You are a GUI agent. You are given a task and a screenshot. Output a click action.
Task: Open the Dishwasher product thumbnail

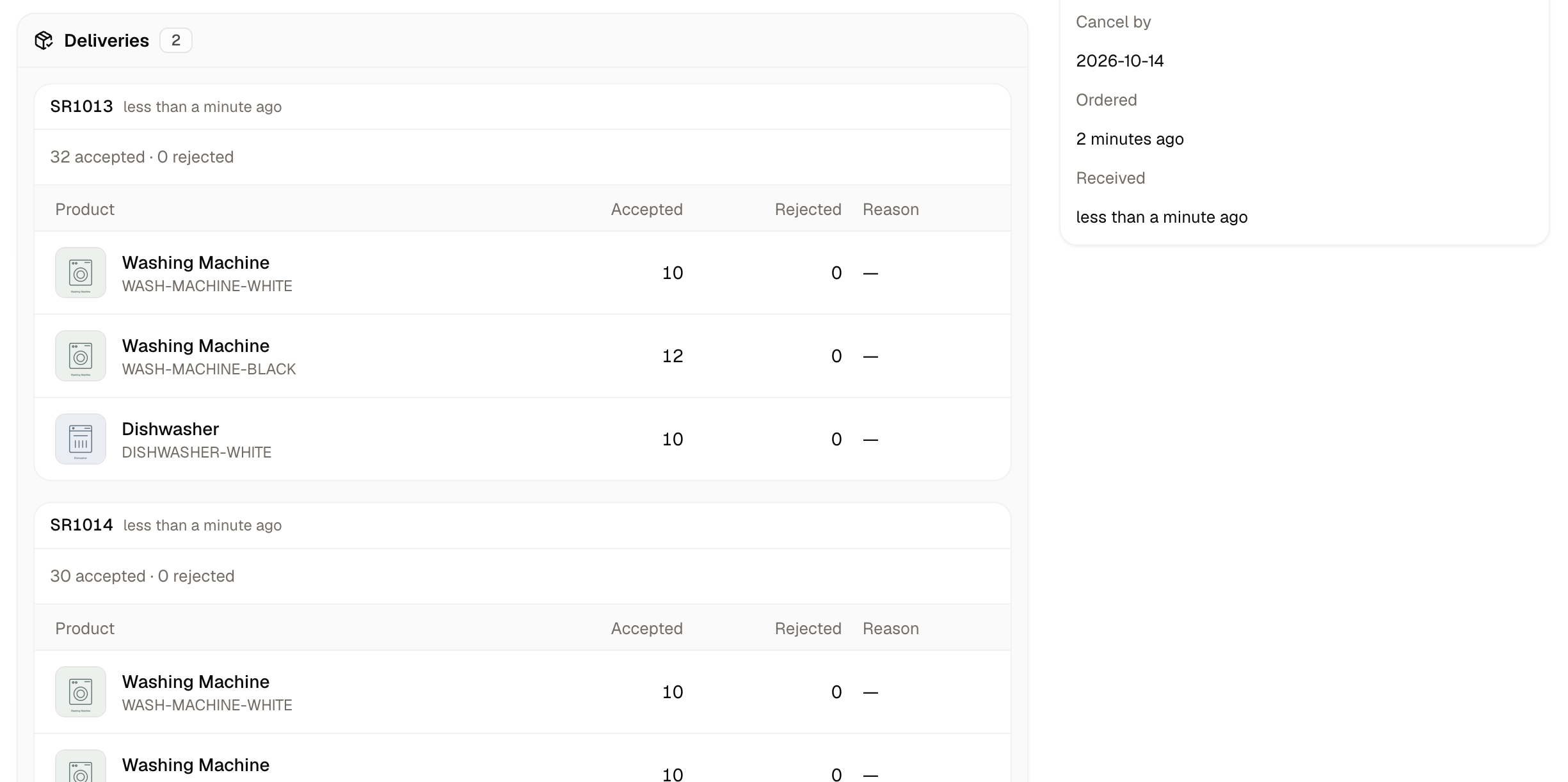click(81, 439)
